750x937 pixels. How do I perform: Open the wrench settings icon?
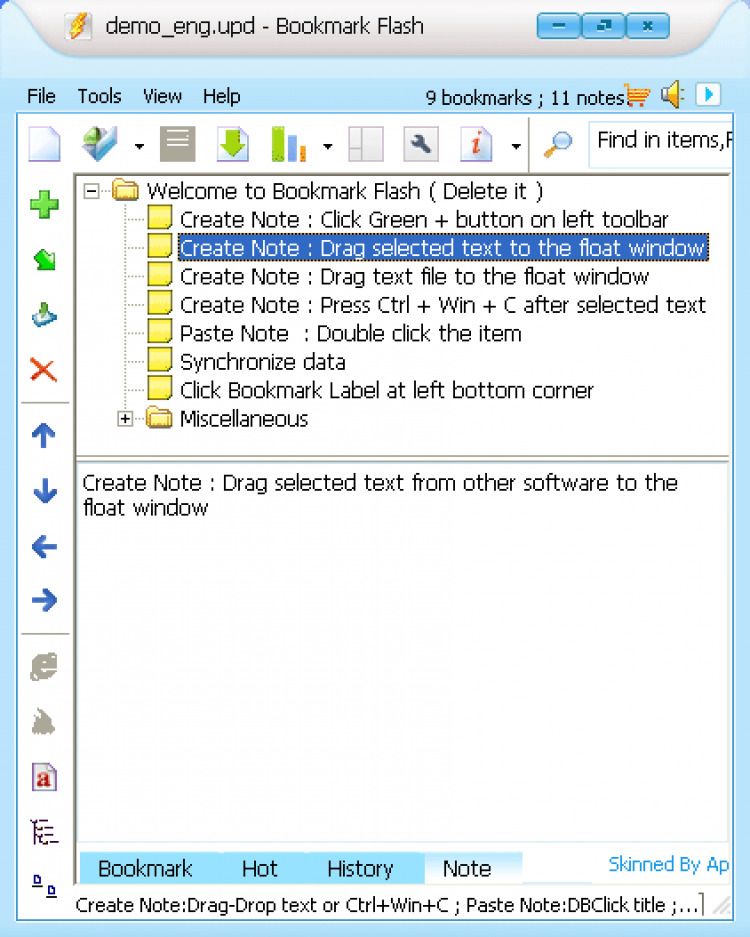[x=421, y=144]
